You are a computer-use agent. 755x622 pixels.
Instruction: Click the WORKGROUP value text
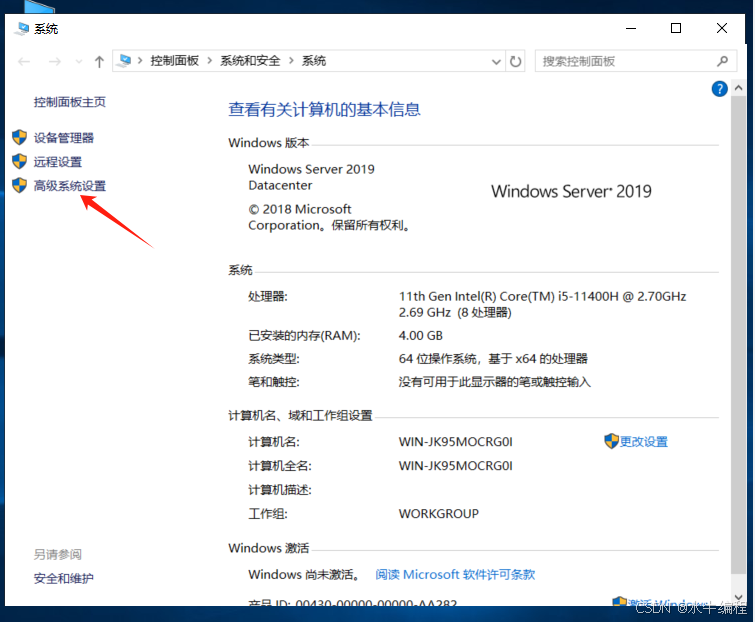pos(439,514)
